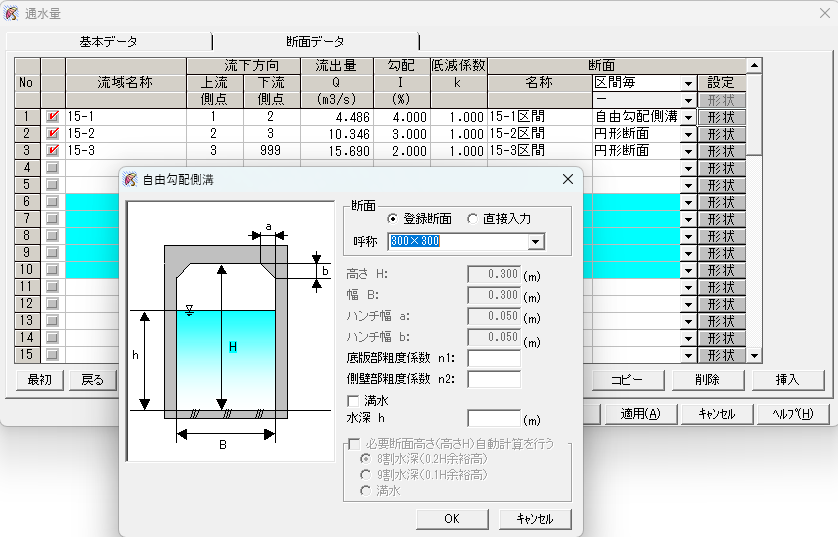Click OK in the side ditch dialog
Viewport: 838px width, 537px height.
[451, 519]
